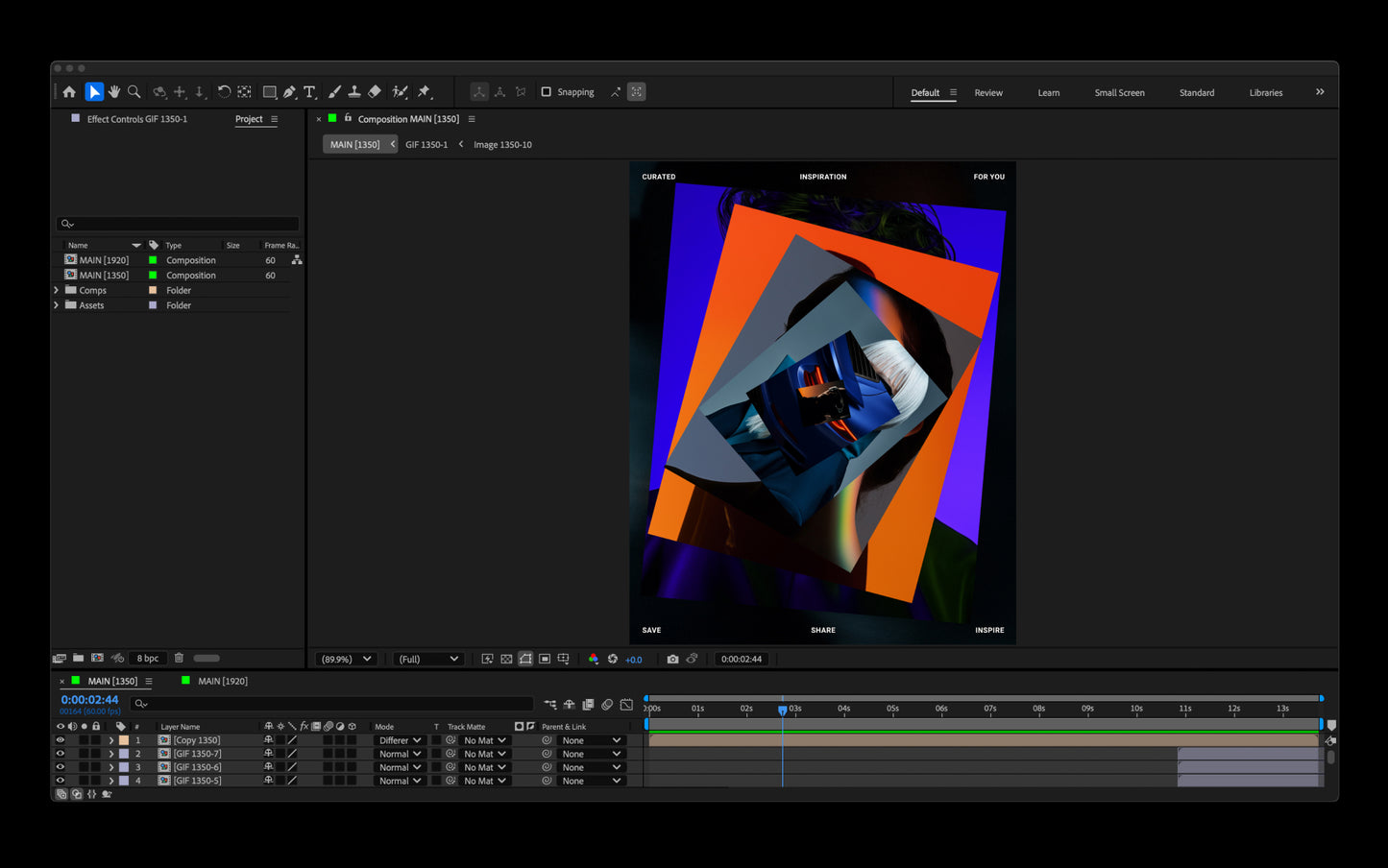1388x868 pixels.
Task: Expand the Assets folder
Action: pyautogui.click(x=56, y=305)
